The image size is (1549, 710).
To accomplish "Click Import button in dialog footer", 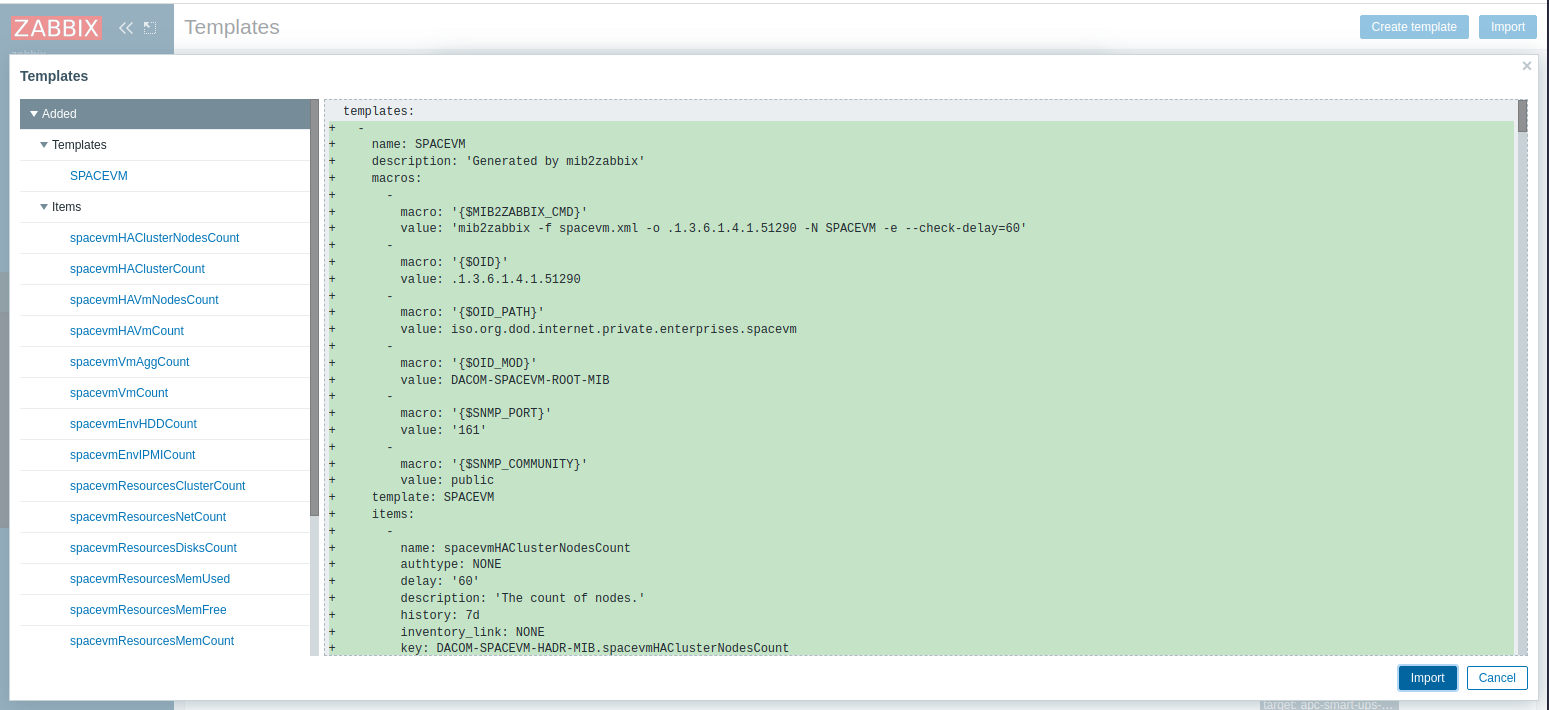I will tap(1427, 678).
